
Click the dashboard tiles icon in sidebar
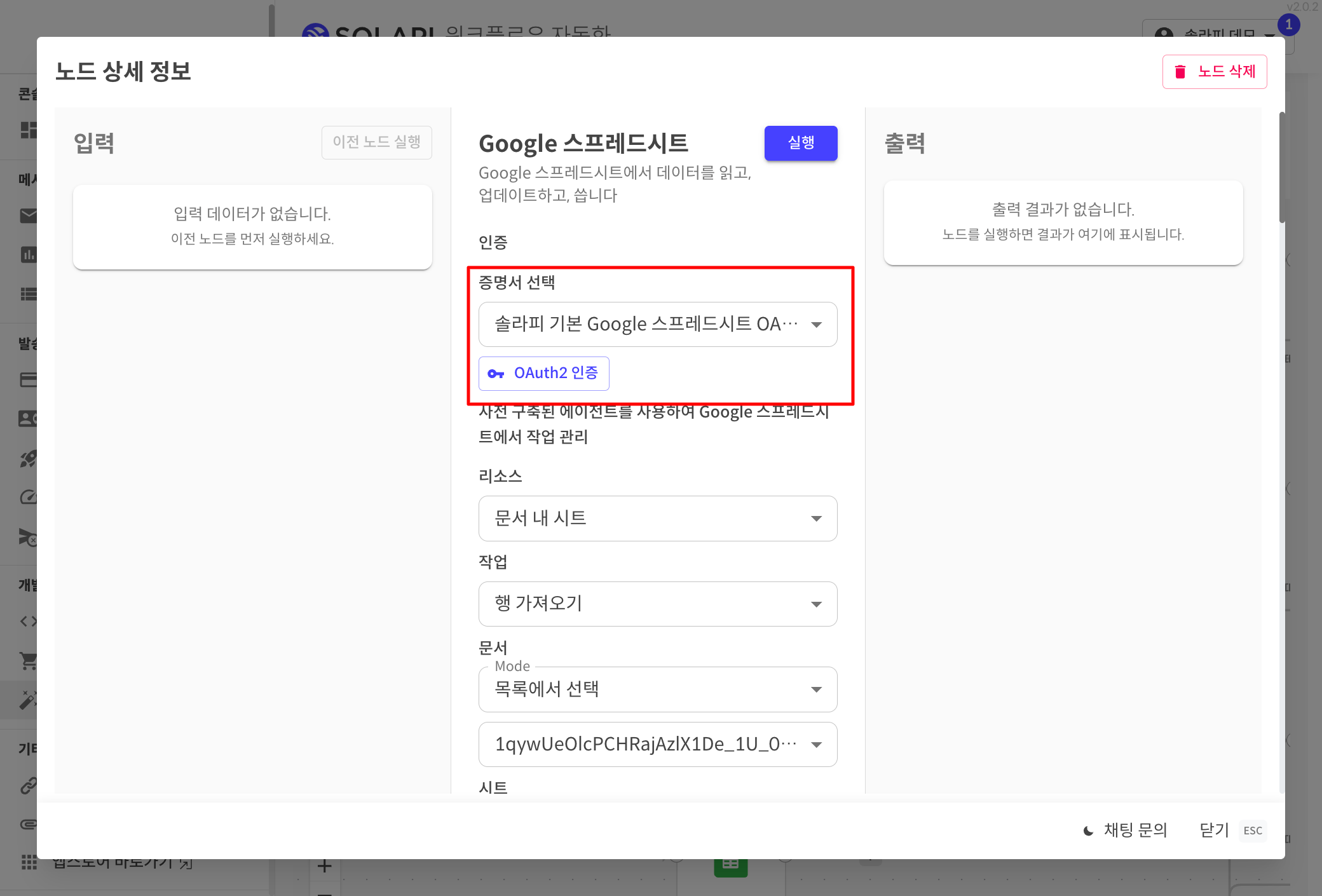(x=28, y=130)
